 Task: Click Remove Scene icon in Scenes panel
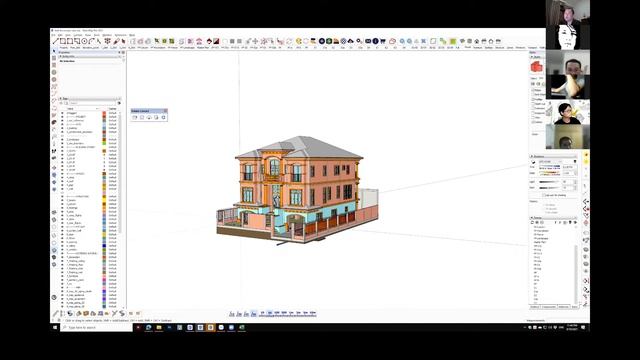(x=542, y=222)
